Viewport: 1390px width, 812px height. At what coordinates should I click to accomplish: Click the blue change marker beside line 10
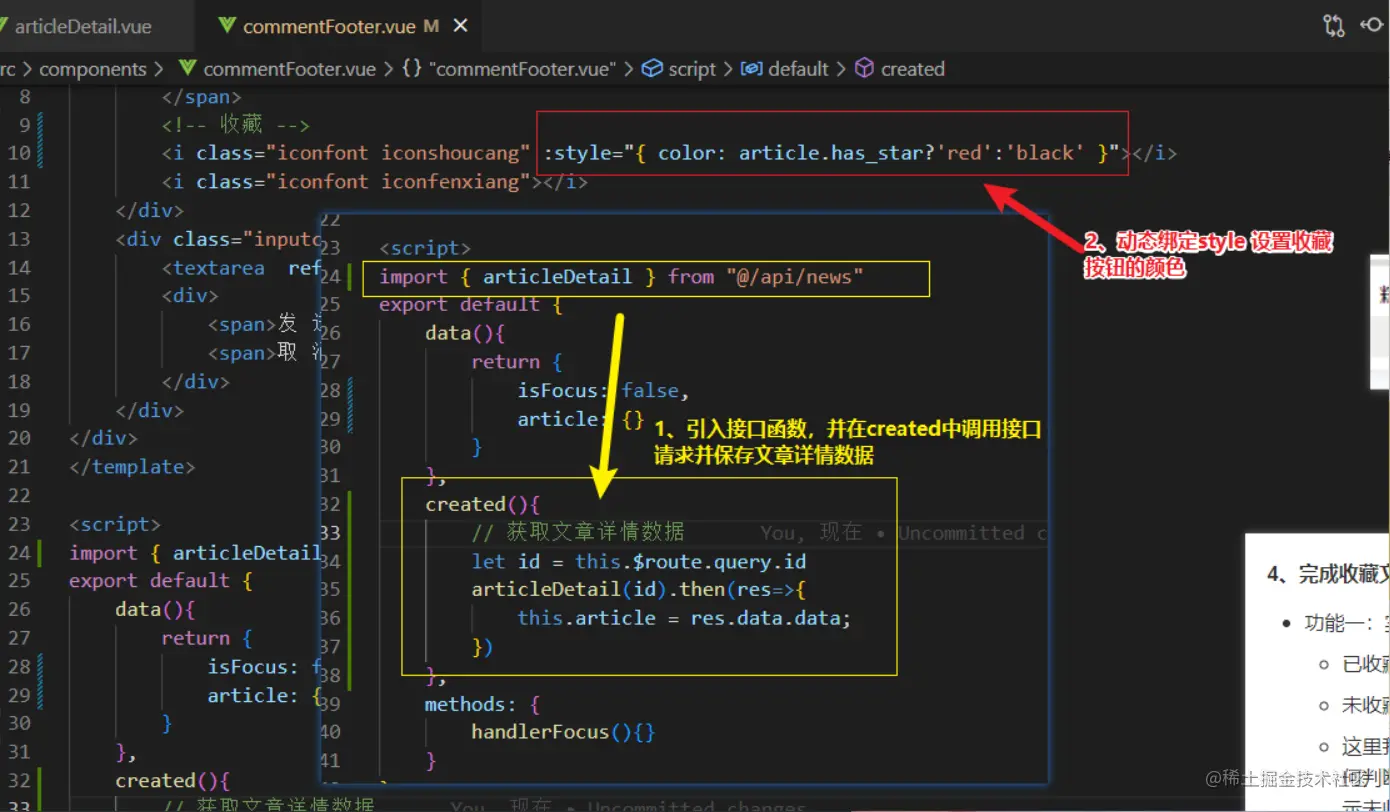coord(39,153)
